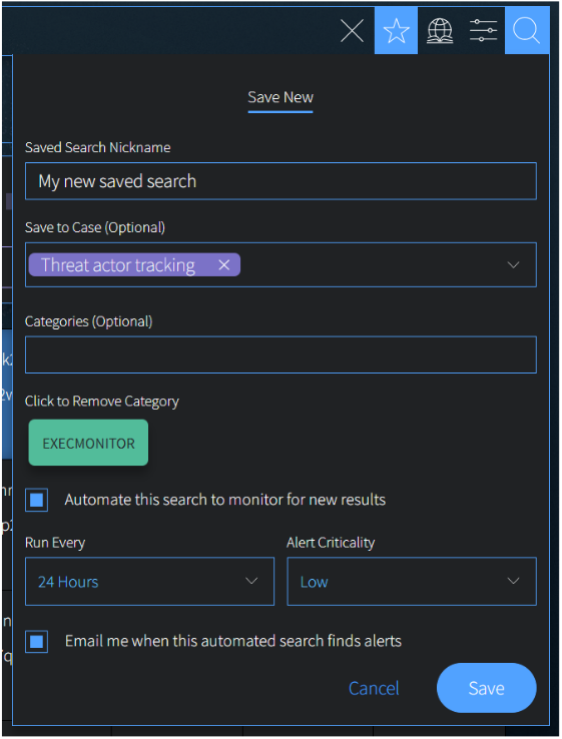The height and width of the screenshot is (739, 562).
Task: Click the star saved-search icon
Action: (396, 31)
